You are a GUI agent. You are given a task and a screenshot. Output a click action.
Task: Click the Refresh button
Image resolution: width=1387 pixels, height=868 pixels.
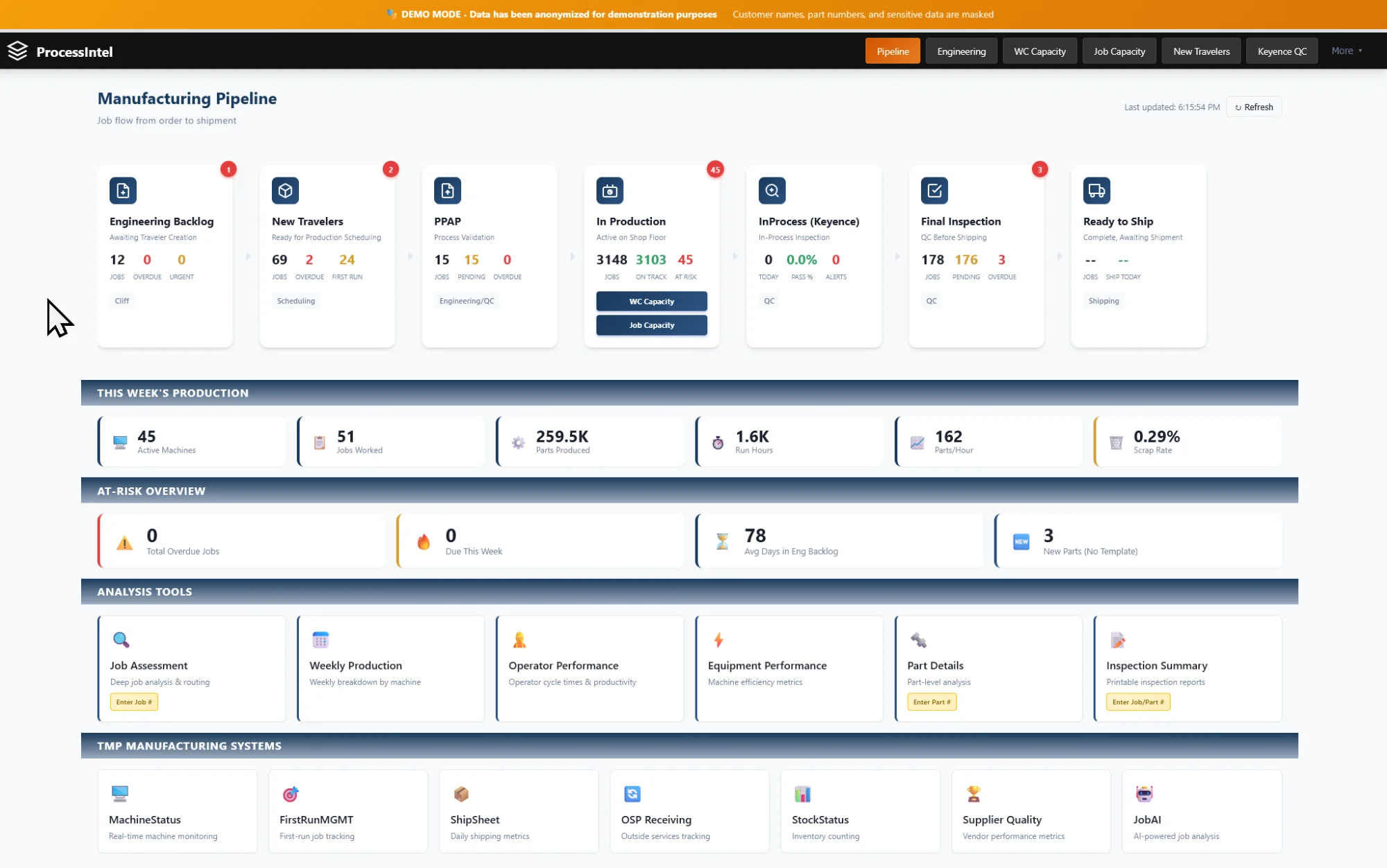(x=1254, y=107)
